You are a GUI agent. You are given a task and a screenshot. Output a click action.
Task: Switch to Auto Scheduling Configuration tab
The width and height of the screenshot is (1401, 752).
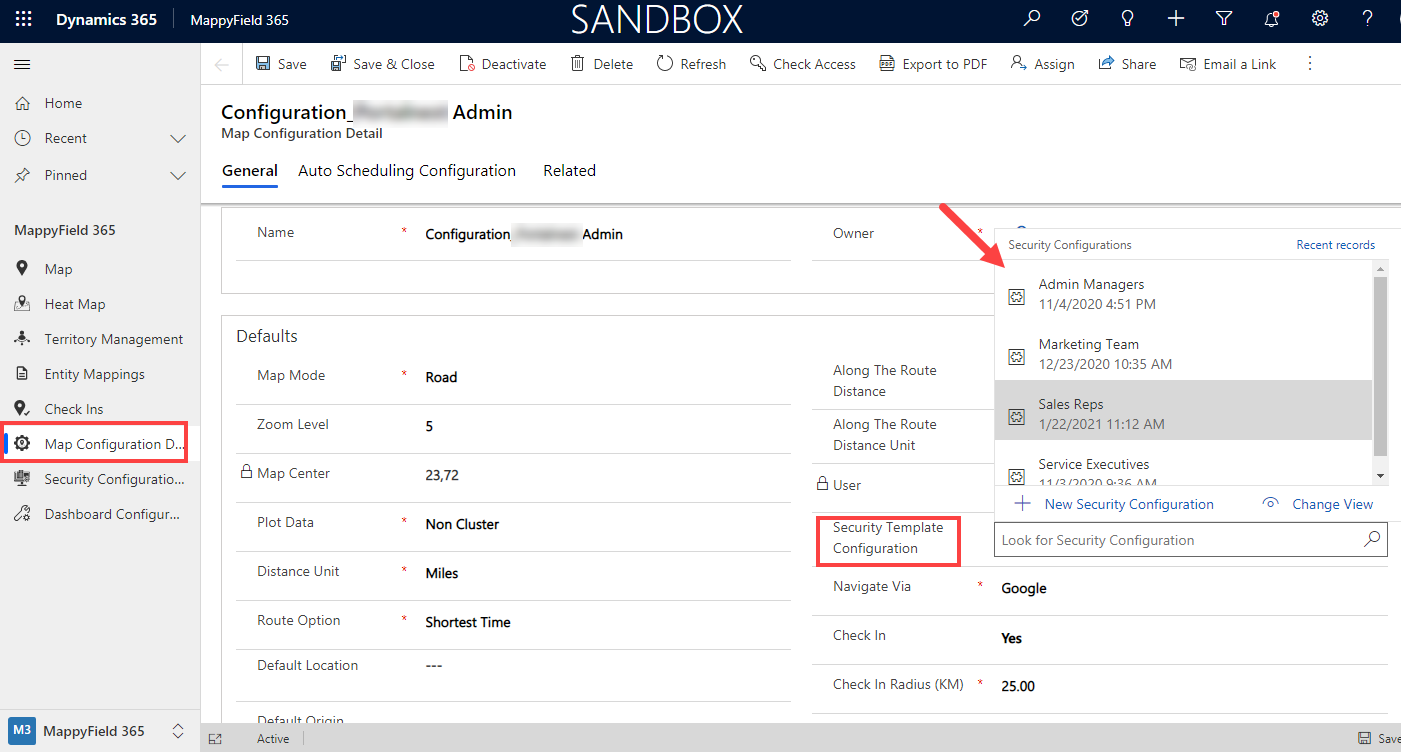click(x=407, y=171)
